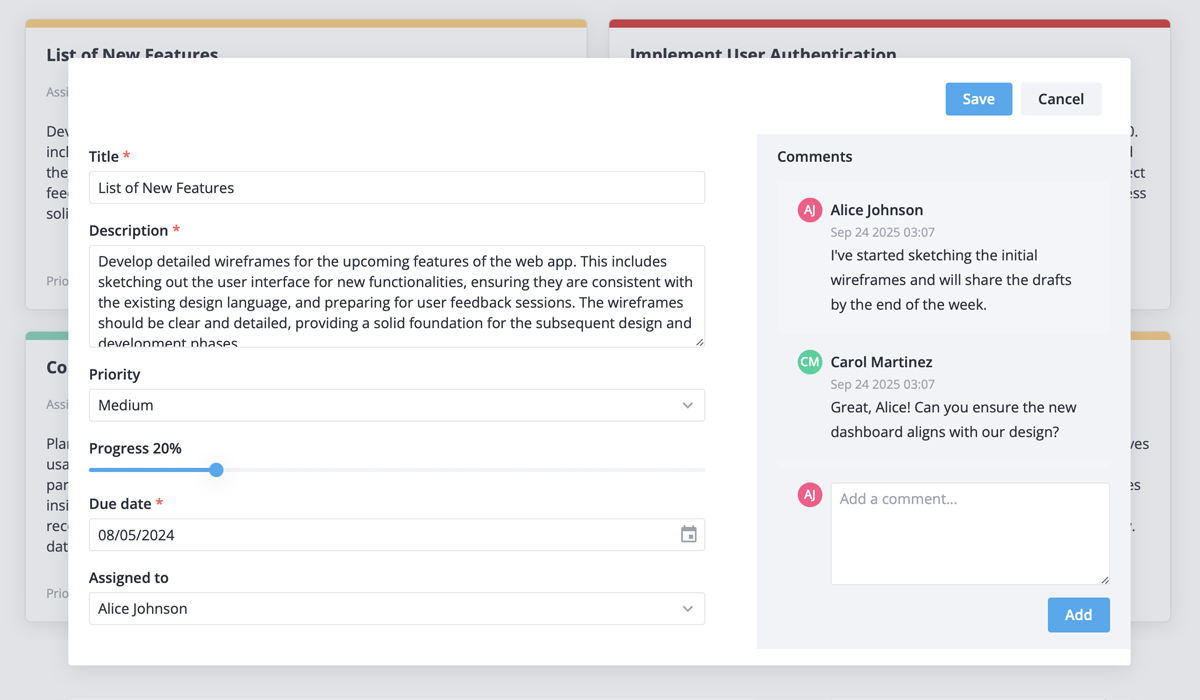Open the Assigned to dropdown showing Alice Johnson
The width and height of the screenshot is (1200, 700).
[396, 608]
